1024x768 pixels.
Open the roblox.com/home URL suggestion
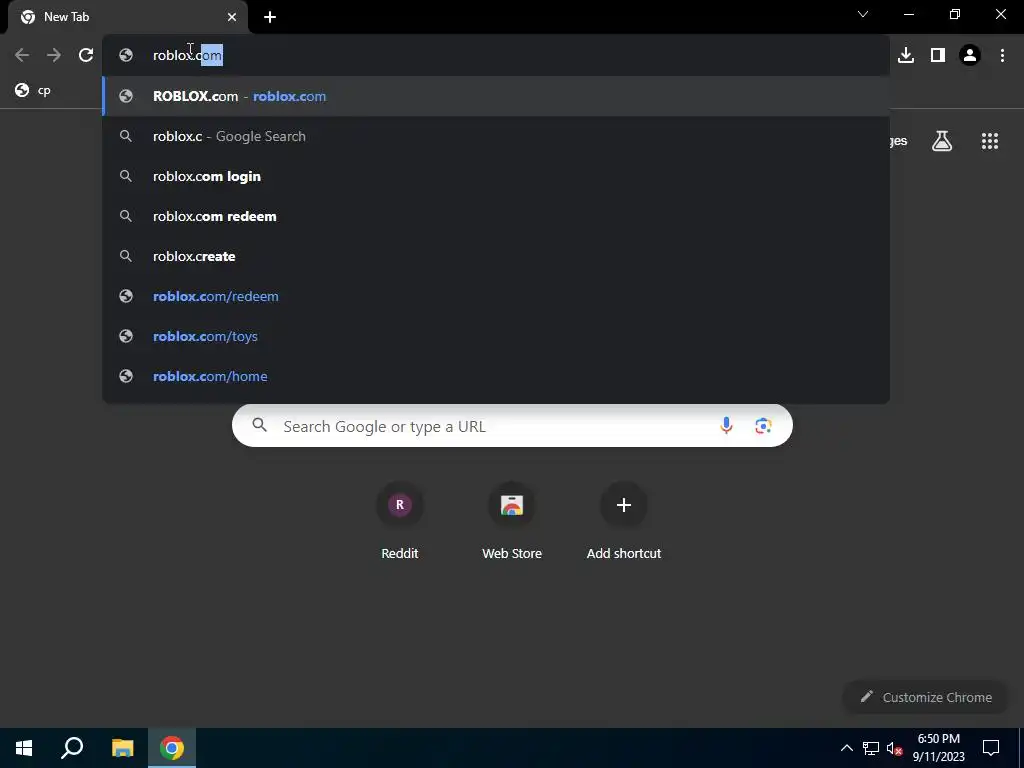point(496,376)
